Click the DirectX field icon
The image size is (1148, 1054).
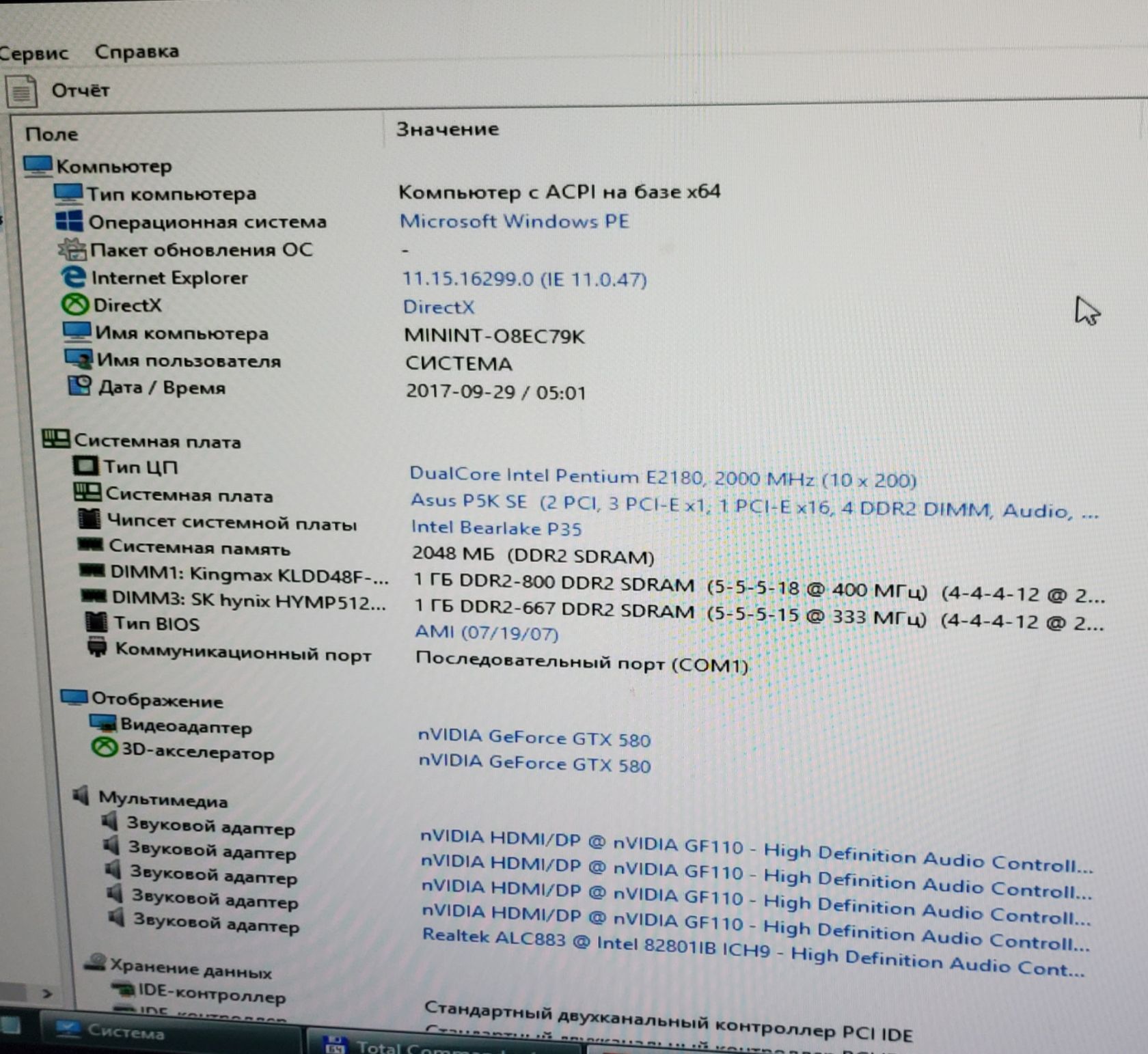[75, 304]
